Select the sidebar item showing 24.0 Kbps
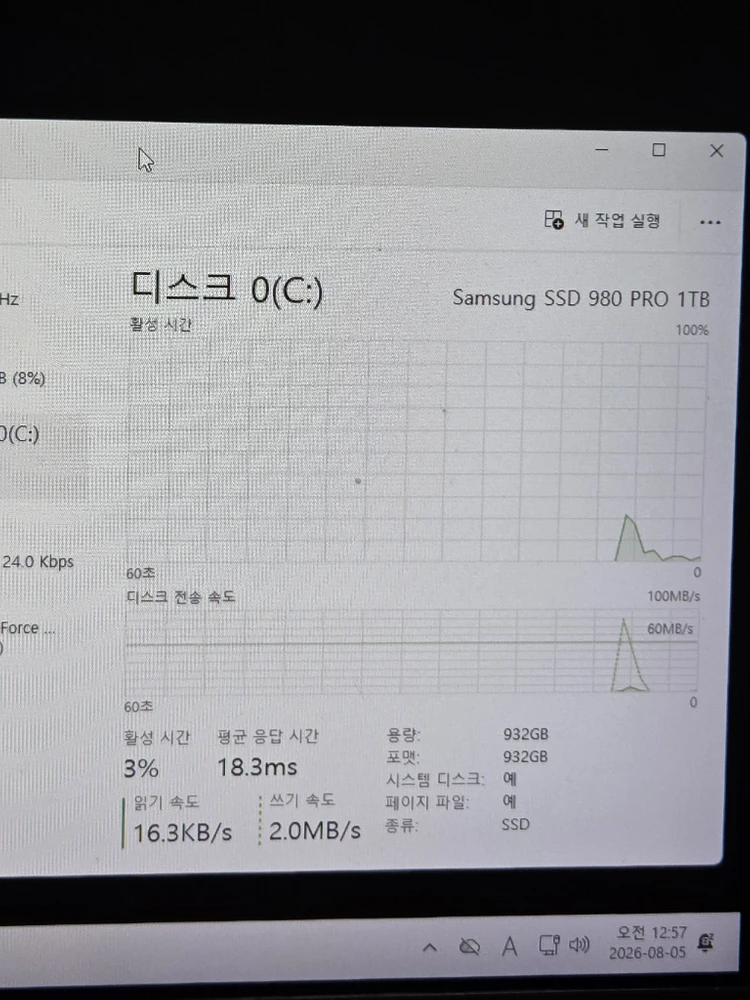Image resolution: width=750 pixels, height=1000 pixels. pyautogui.click(x=38, y=562)
